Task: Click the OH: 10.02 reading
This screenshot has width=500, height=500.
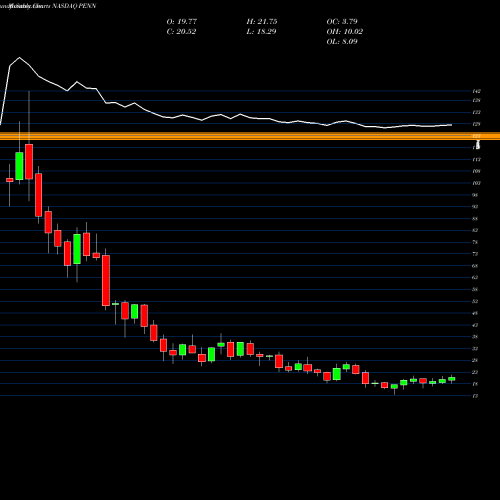Action: coord(345,32)
